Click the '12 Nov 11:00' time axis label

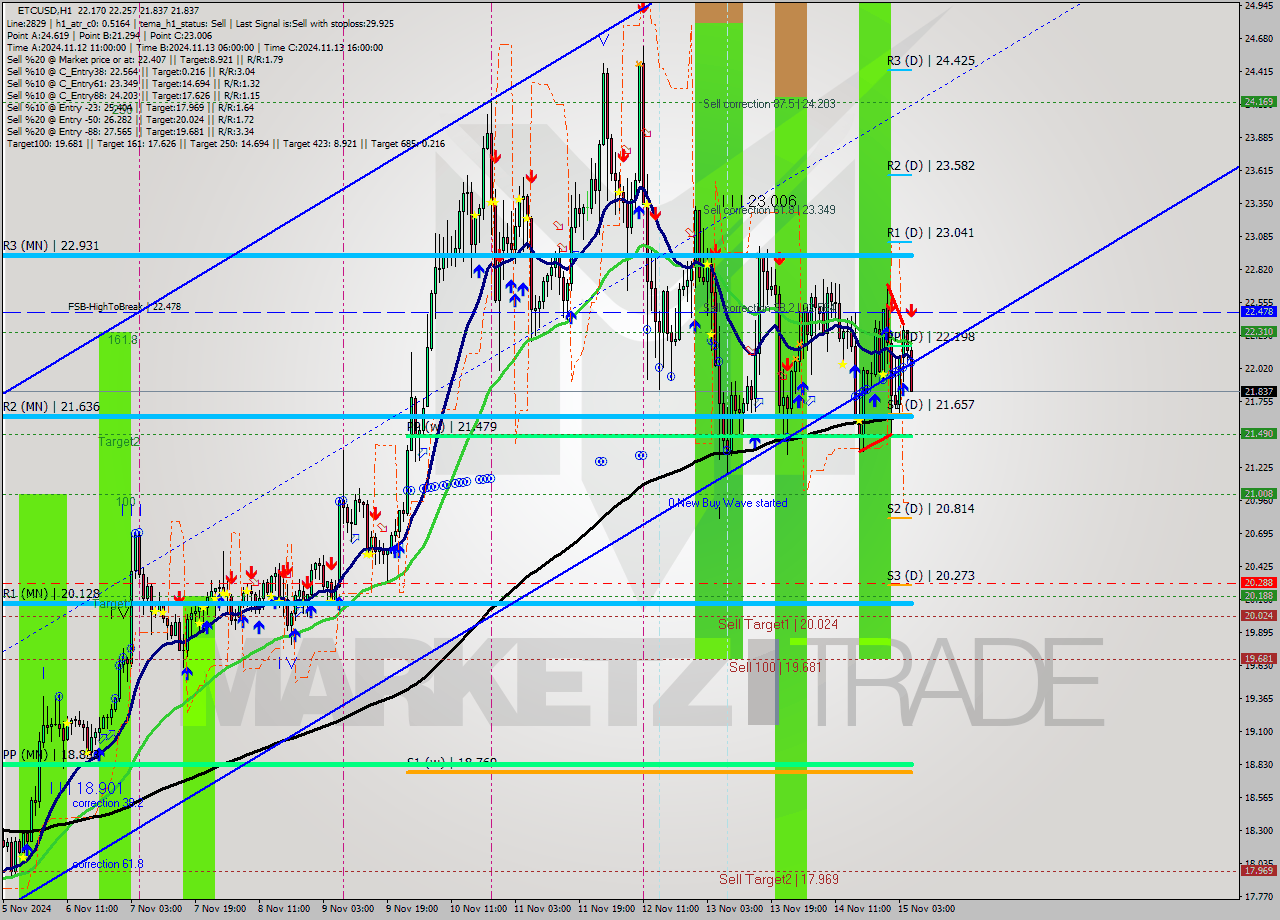click(671, 909)
